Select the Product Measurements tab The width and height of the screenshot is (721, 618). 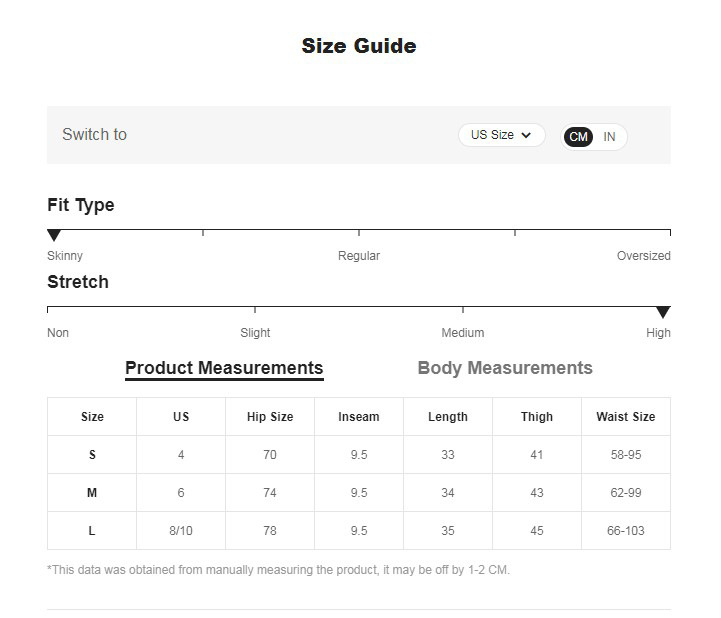[224, 368]
